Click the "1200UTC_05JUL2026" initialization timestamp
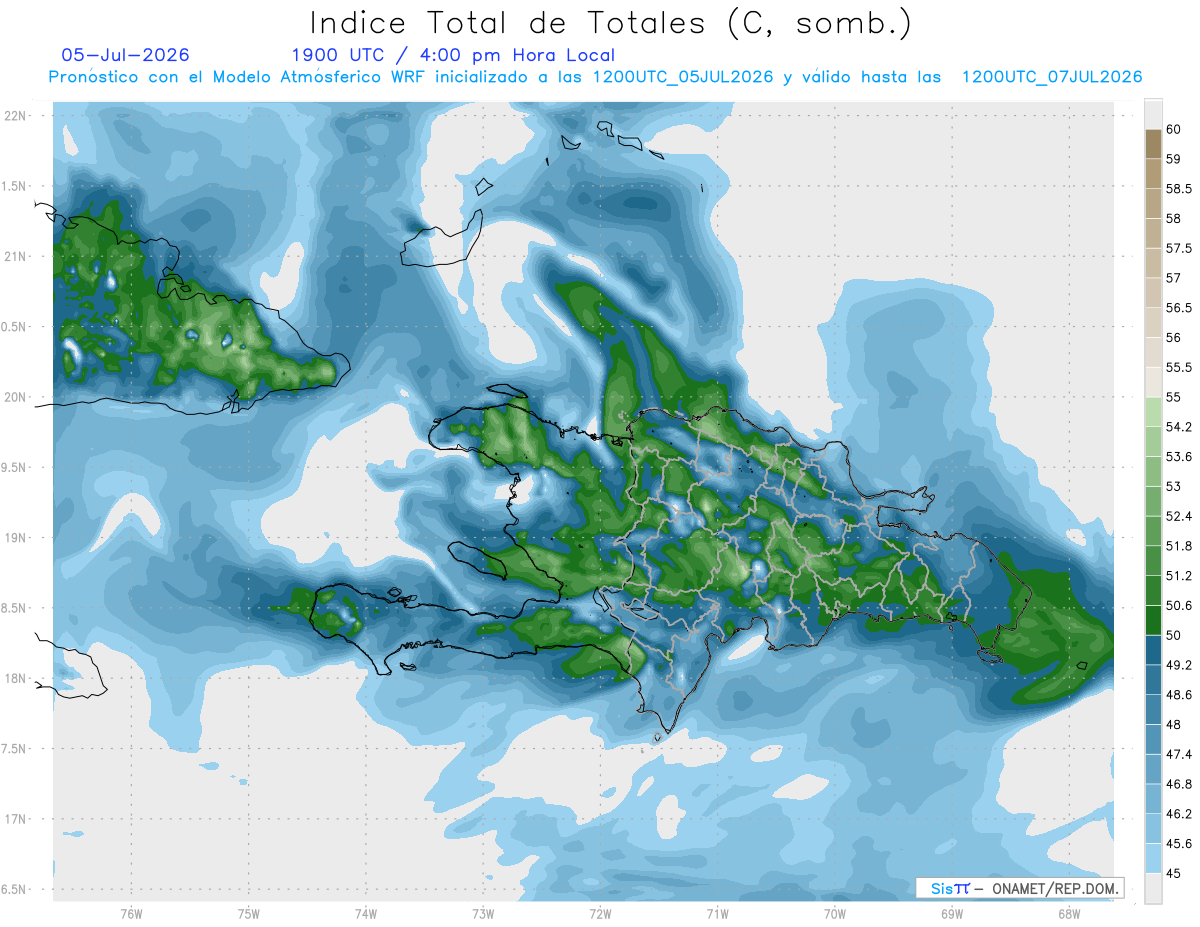 click(683, 77)
